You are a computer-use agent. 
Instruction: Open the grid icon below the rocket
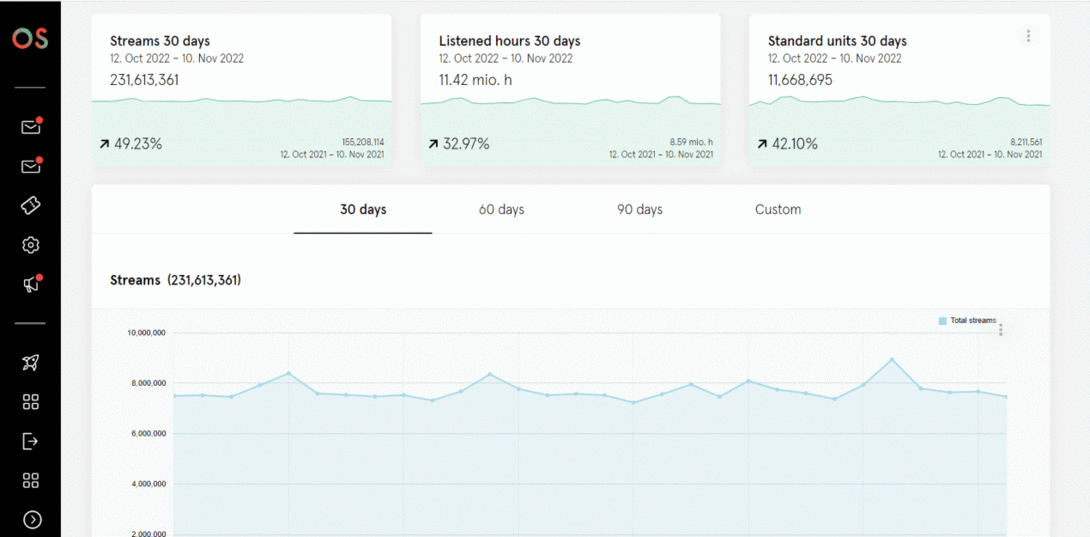point(30,402)
